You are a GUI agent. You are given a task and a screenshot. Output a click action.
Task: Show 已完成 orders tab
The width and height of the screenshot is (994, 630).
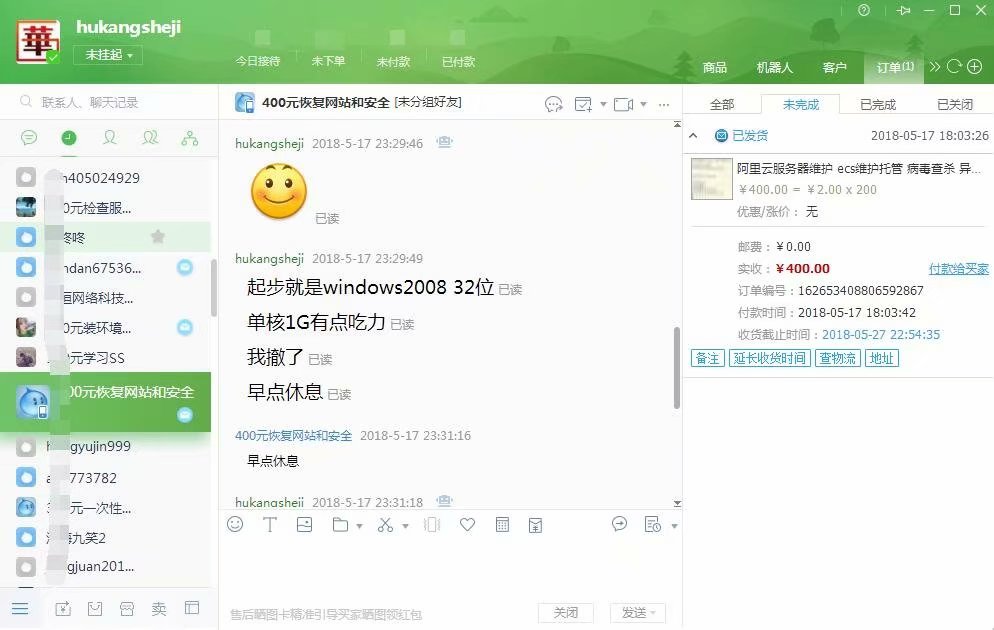point(878,105)
